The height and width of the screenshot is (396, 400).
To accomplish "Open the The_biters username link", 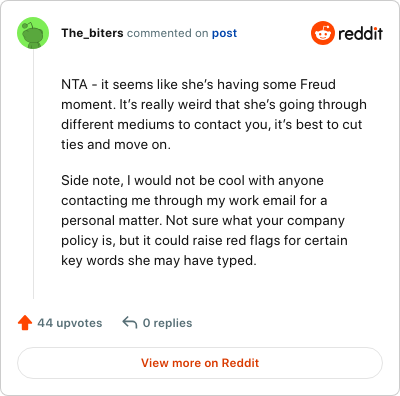I will click(x=92, y=33).
